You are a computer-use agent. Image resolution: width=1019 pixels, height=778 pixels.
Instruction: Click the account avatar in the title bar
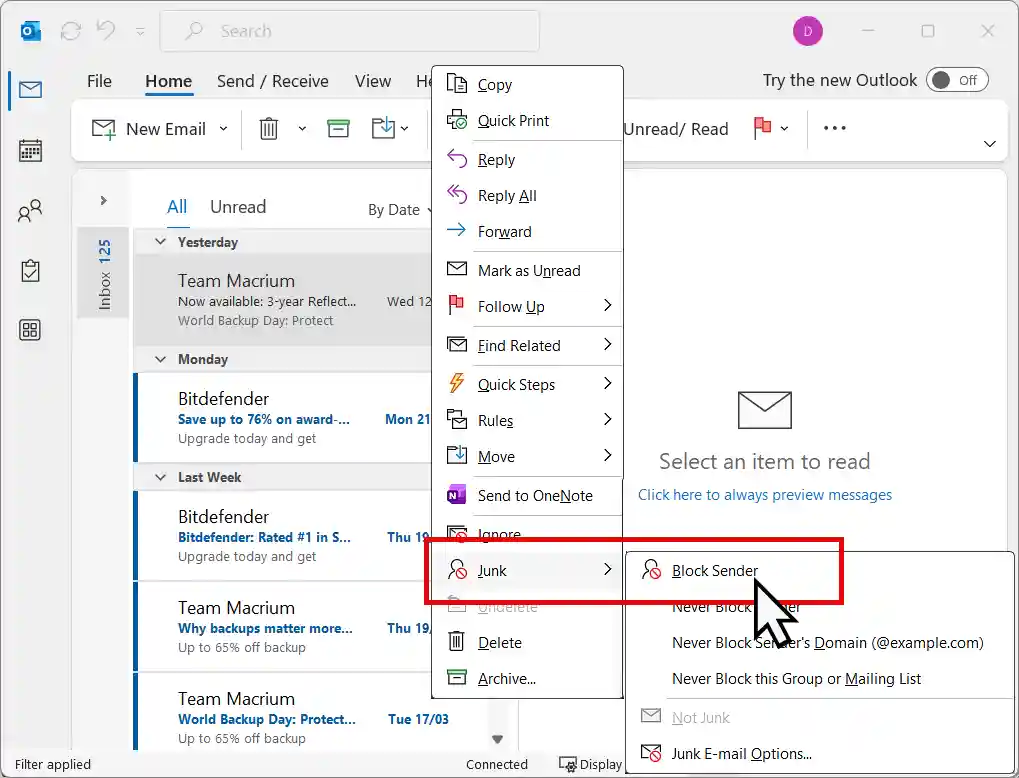(x=807, y=30)
